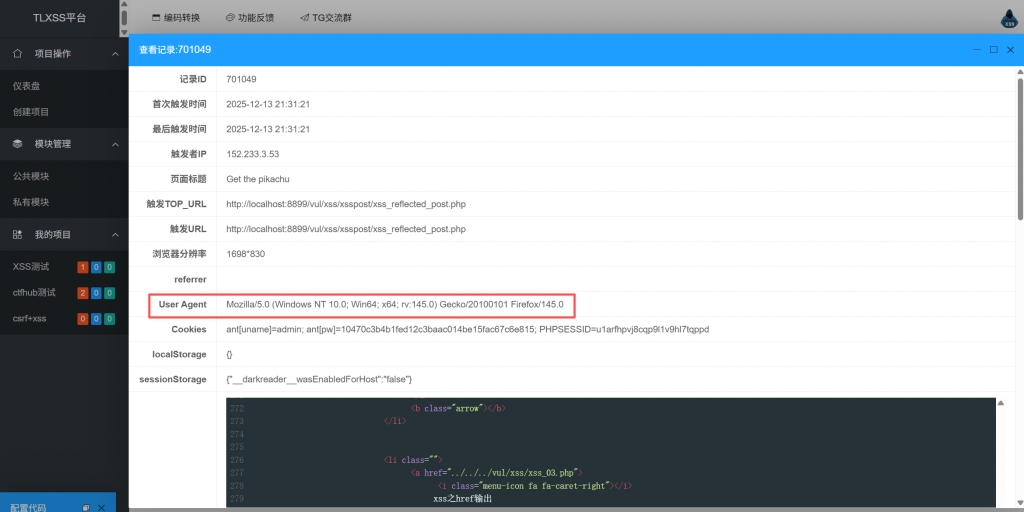
Task: Click code line 272 arrow class
Action: point(458,408)
